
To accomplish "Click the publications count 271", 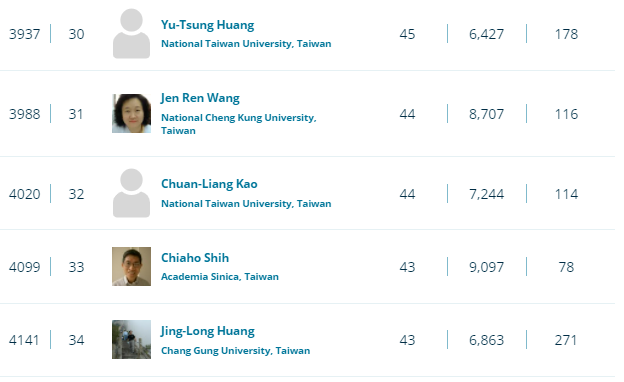I will coord(566,340).
